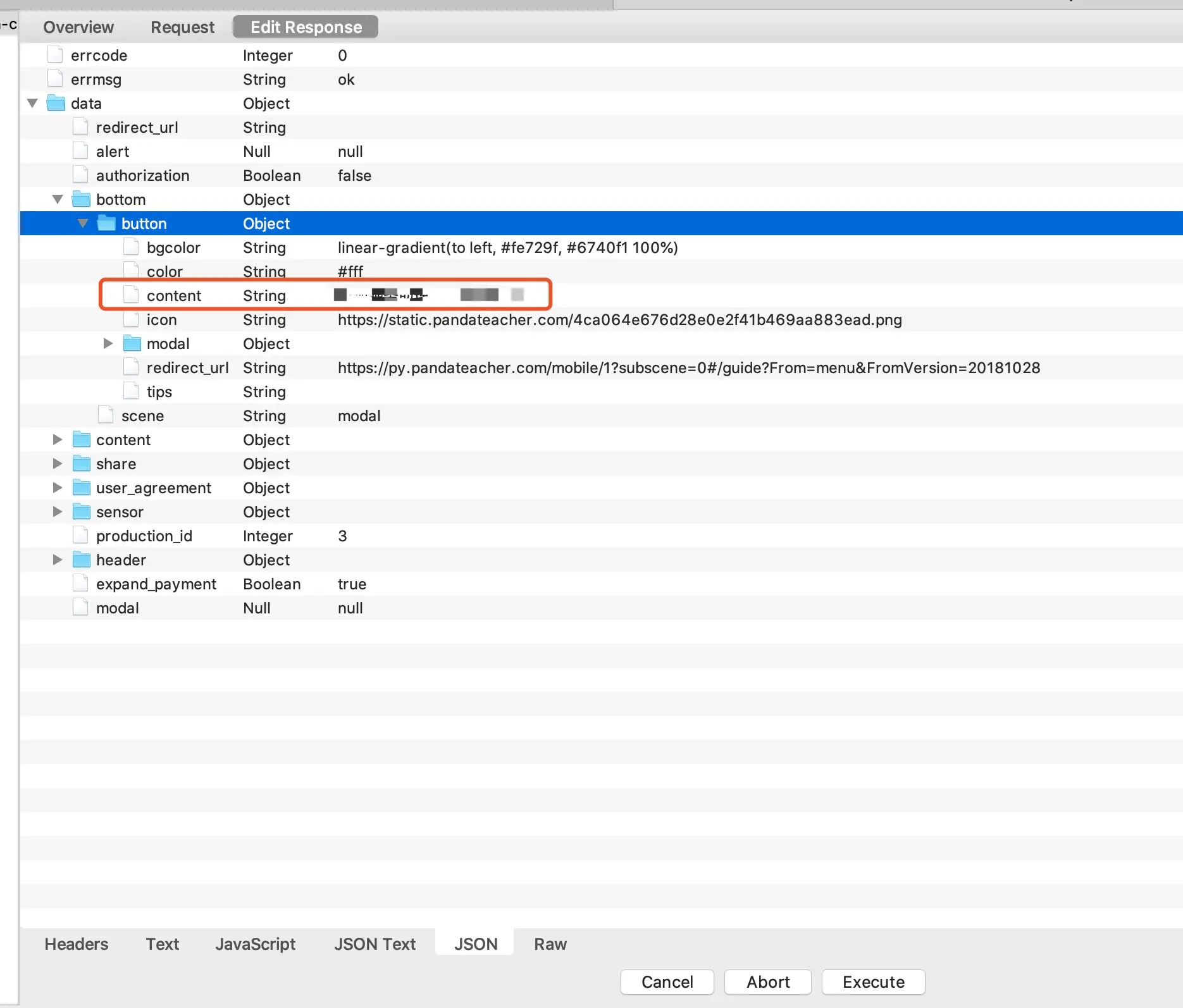
Task: Click the tips file icon
Action: [x=132, y=391]
